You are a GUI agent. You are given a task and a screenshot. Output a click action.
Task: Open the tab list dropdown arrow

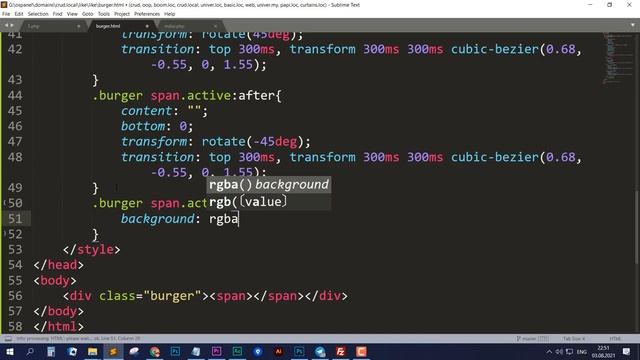(633, 25)
